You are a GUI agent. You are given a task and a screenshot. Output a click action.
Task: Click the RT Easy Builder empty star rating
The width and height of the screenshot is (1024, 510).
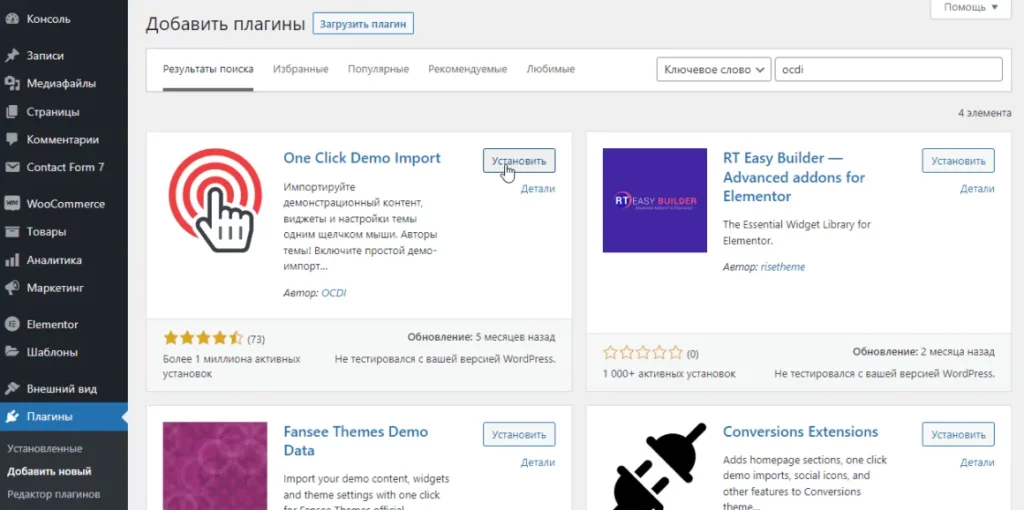click(643, 353)
